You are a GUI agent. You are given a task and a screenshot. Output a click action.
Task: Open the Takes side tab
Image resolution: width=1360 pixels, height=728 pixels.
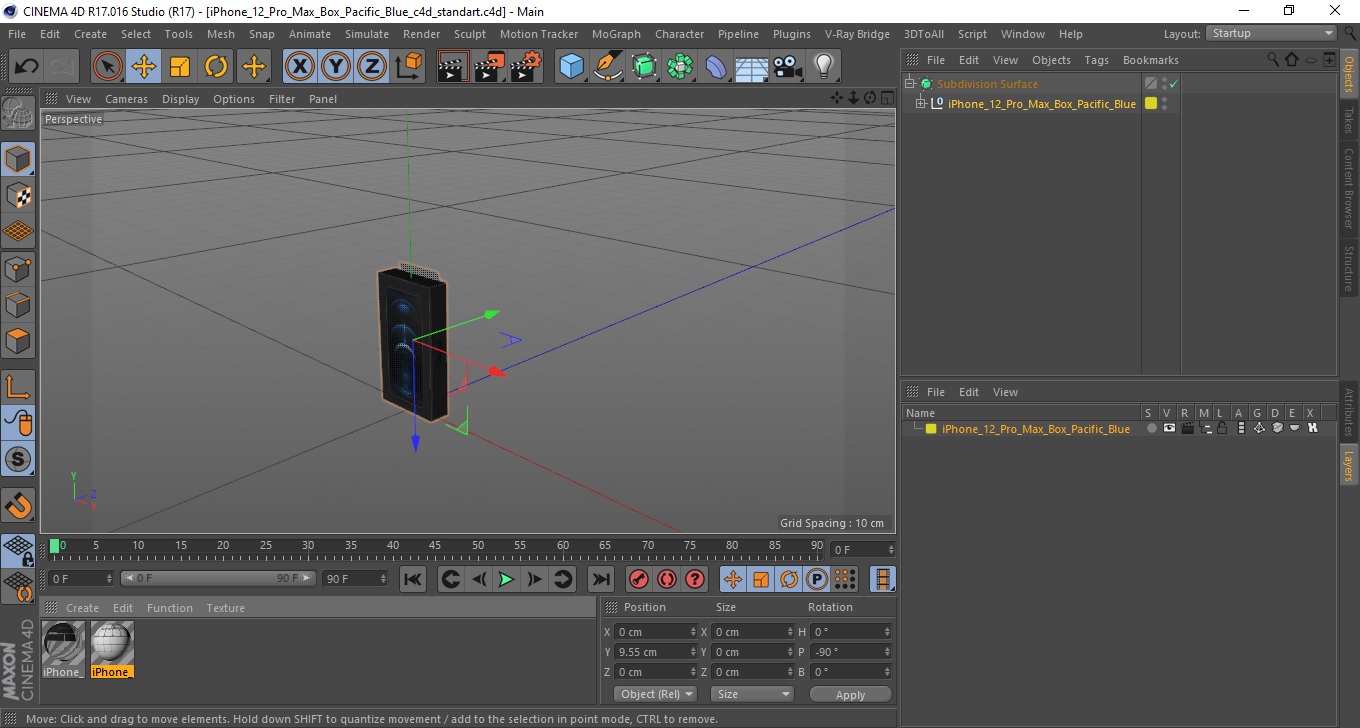[1349, 120]
